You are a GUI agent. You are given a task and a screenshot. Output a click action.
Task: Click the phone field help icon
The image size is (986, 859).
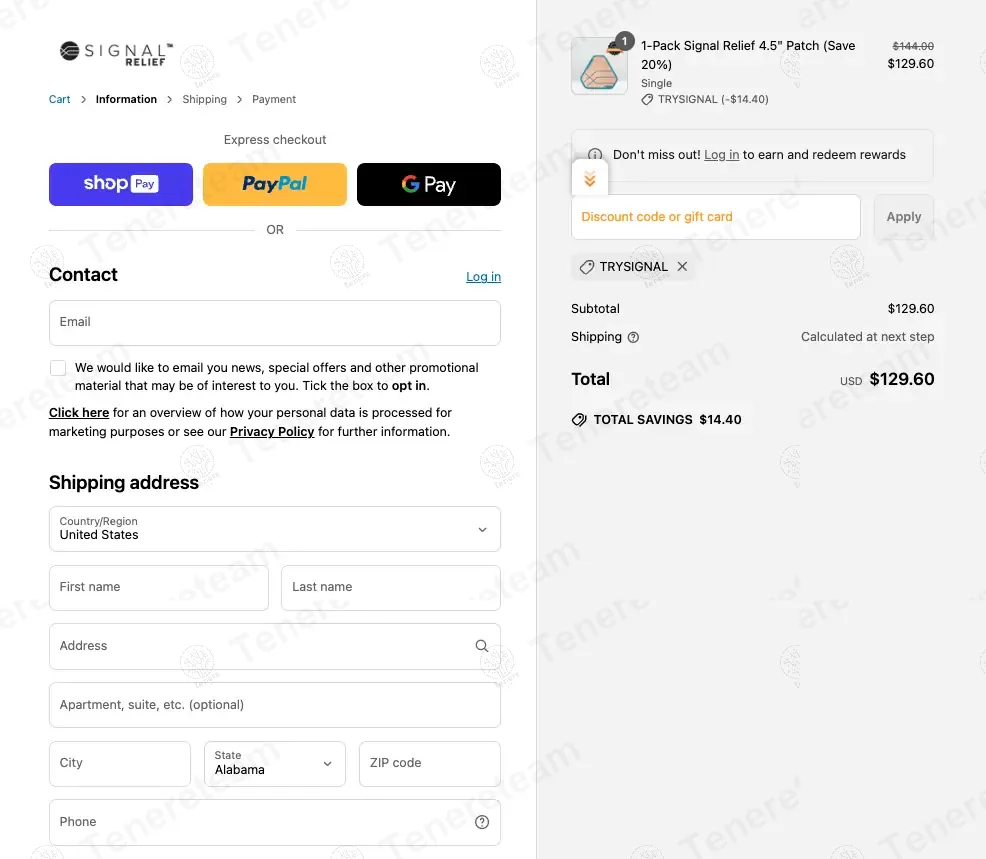pyautogui.click(x=482, y=822)
